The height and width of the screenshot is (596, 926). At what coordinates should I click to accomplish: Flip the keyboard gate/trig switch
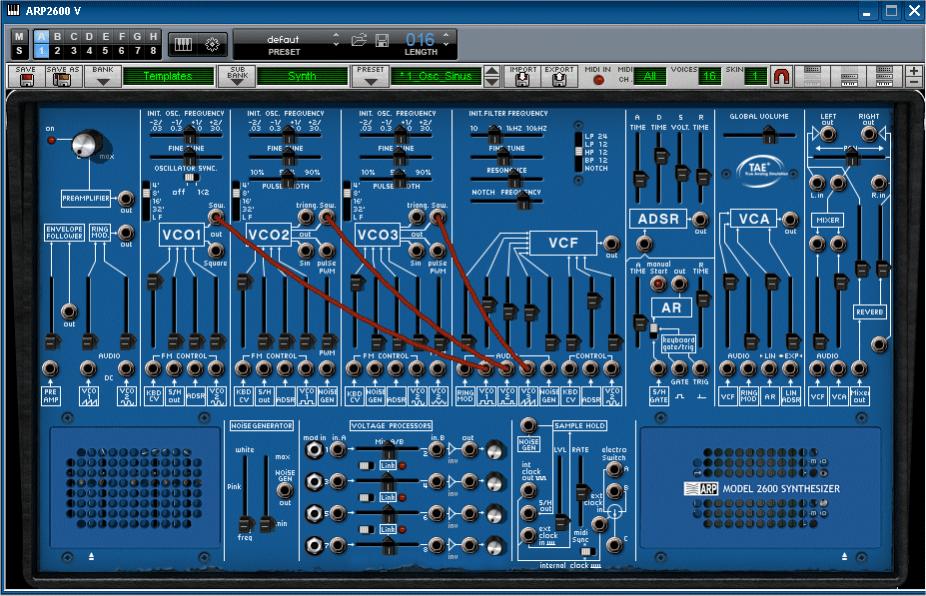click(653, 330)
